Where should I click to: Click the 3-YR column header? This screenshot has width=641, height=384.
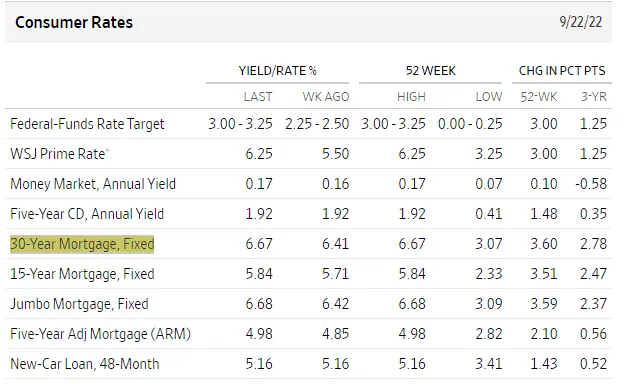594,97
